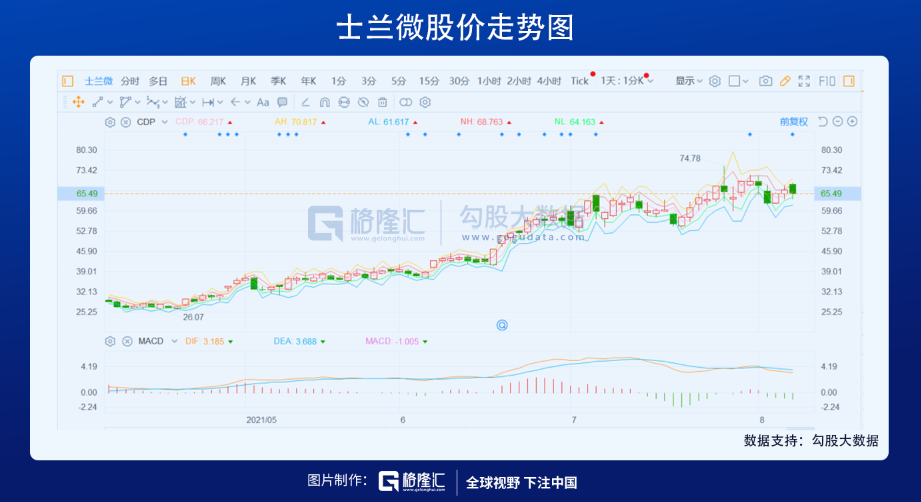Click the layout square icon
Image resolution: width=921 pixels, height=502 pixels.
click(x=734, y=81)
